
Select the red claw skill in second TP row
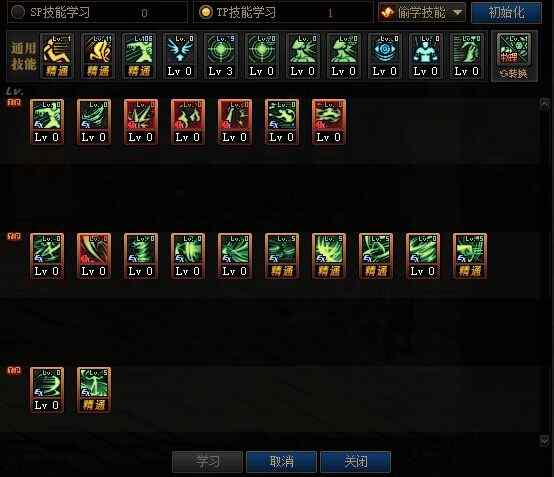coord(94,256)
